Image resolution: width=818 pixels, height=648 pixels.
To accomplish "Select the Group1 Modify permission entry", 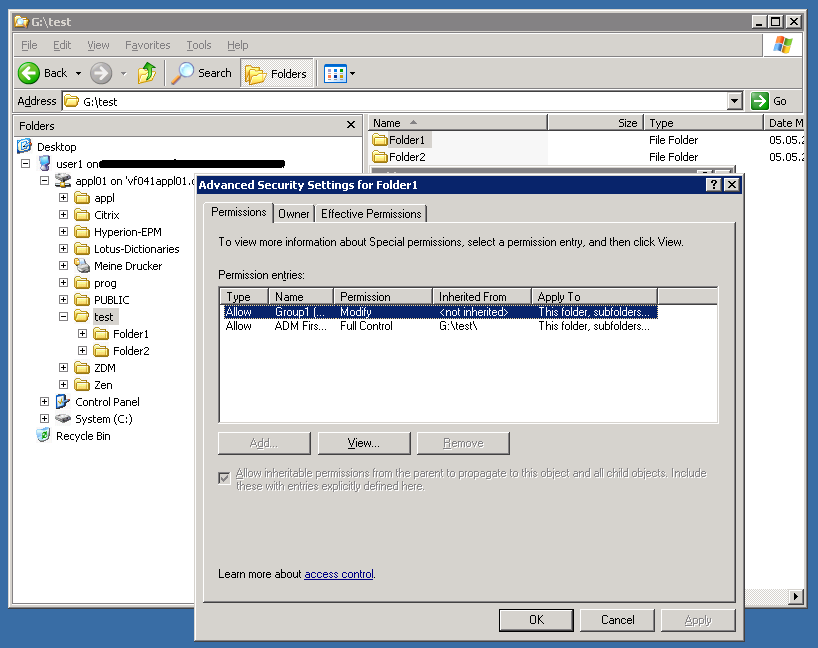I will (x=440, y=312).
